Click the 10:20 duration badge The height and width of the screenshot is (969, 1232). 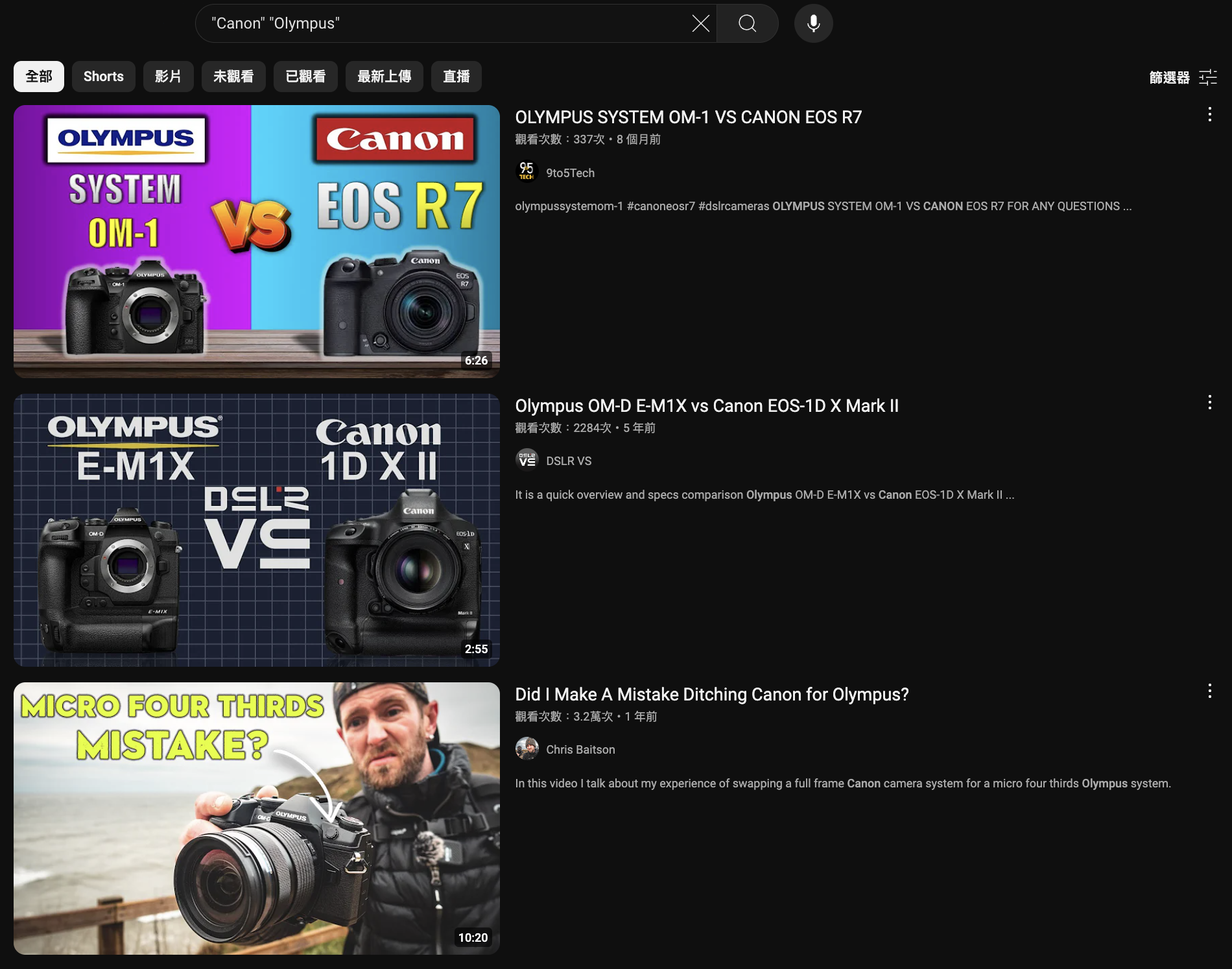(x=473, y=938)
